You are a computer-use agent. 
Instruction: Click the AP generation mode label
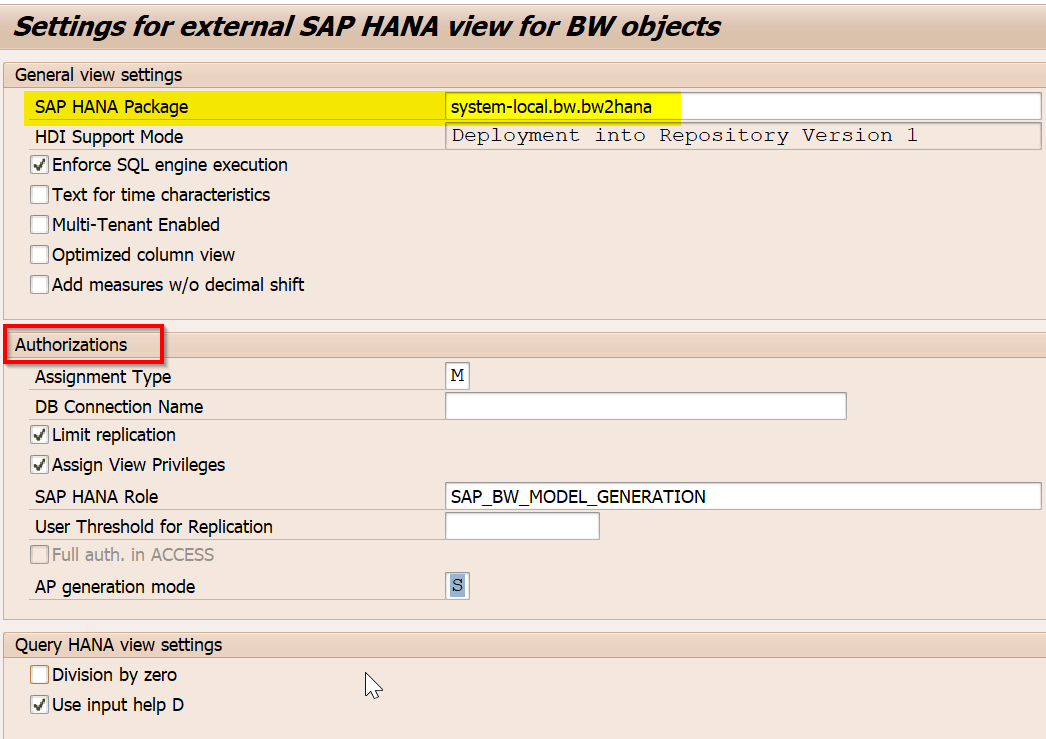pyautogui.click(x=115, y=587)
